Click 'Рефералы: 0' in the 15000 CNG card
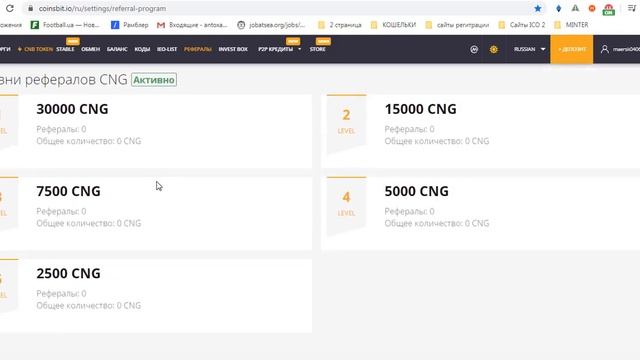The image size is (640, 360). pyautogui.click(x=409, y=129)
